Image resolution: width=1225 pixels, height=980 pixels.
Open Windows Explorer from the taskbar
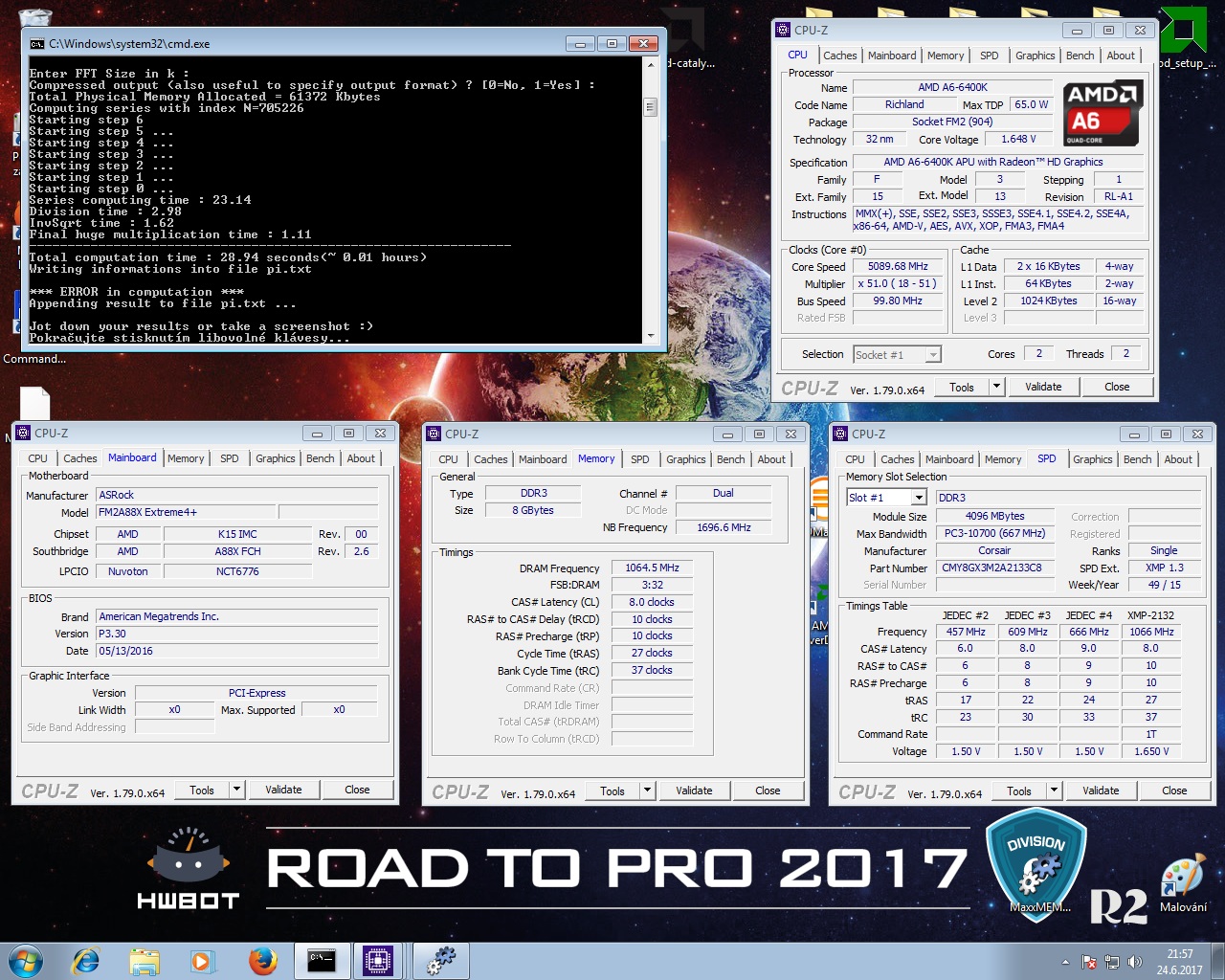pyautogui.click(x=145, y=960)
